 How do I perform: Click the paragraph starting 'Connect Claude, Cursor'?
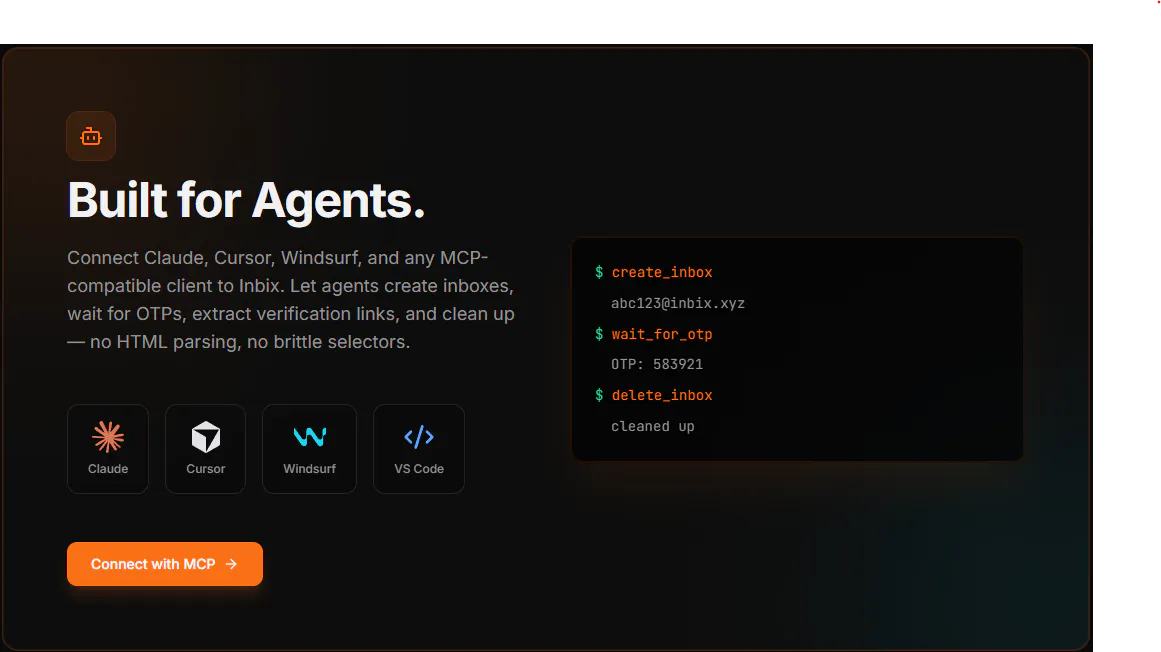coord(291,300)
